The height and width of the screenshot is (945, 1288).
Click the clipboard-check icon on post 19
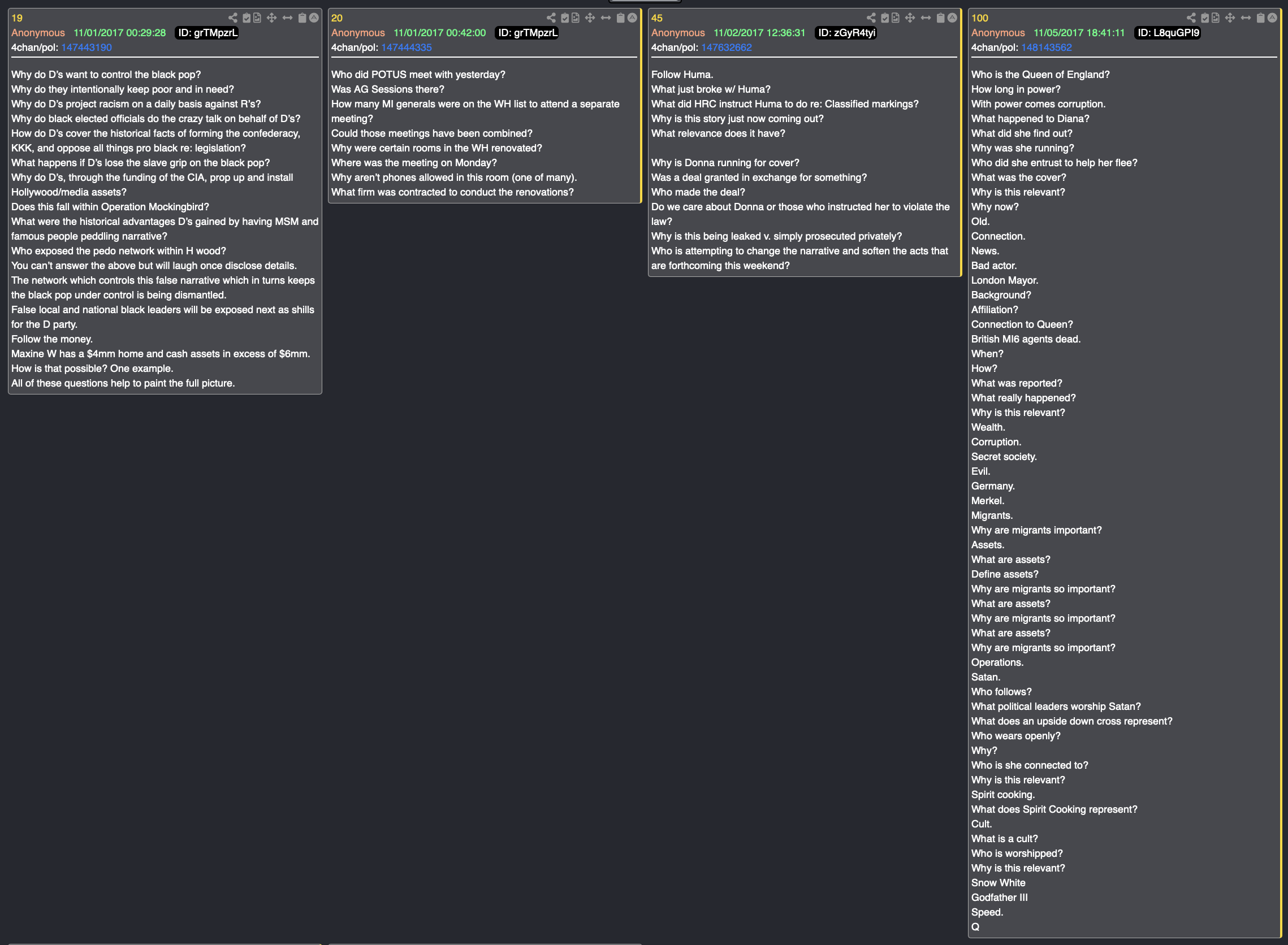[247, 18]
